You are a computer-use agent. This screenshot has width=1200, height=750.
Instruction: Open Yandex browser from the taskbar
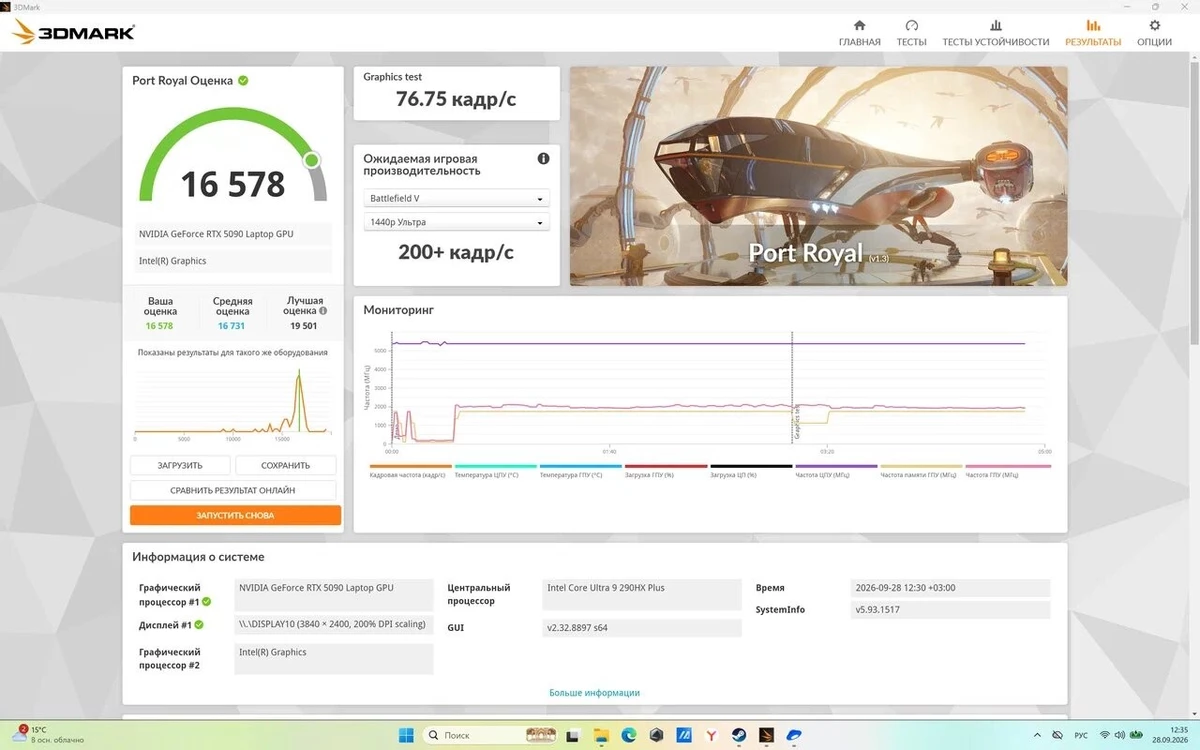click(x=711, y=735)
